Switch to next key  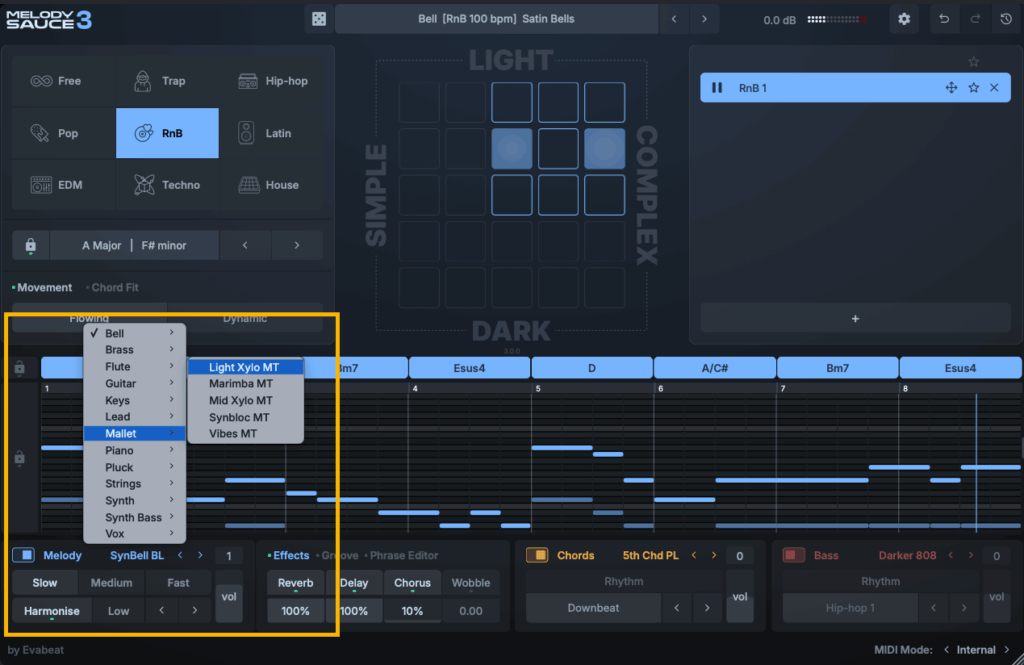296,246
